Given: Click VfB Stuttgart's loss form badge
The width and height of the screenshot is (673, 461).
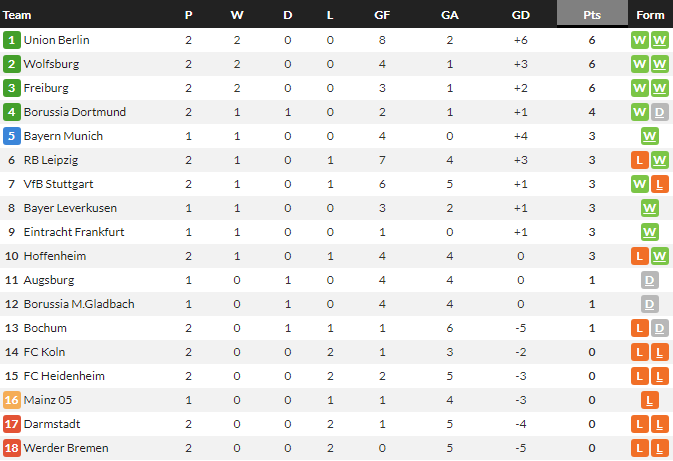Looking at the screenshot, I should tap(660, 184).
